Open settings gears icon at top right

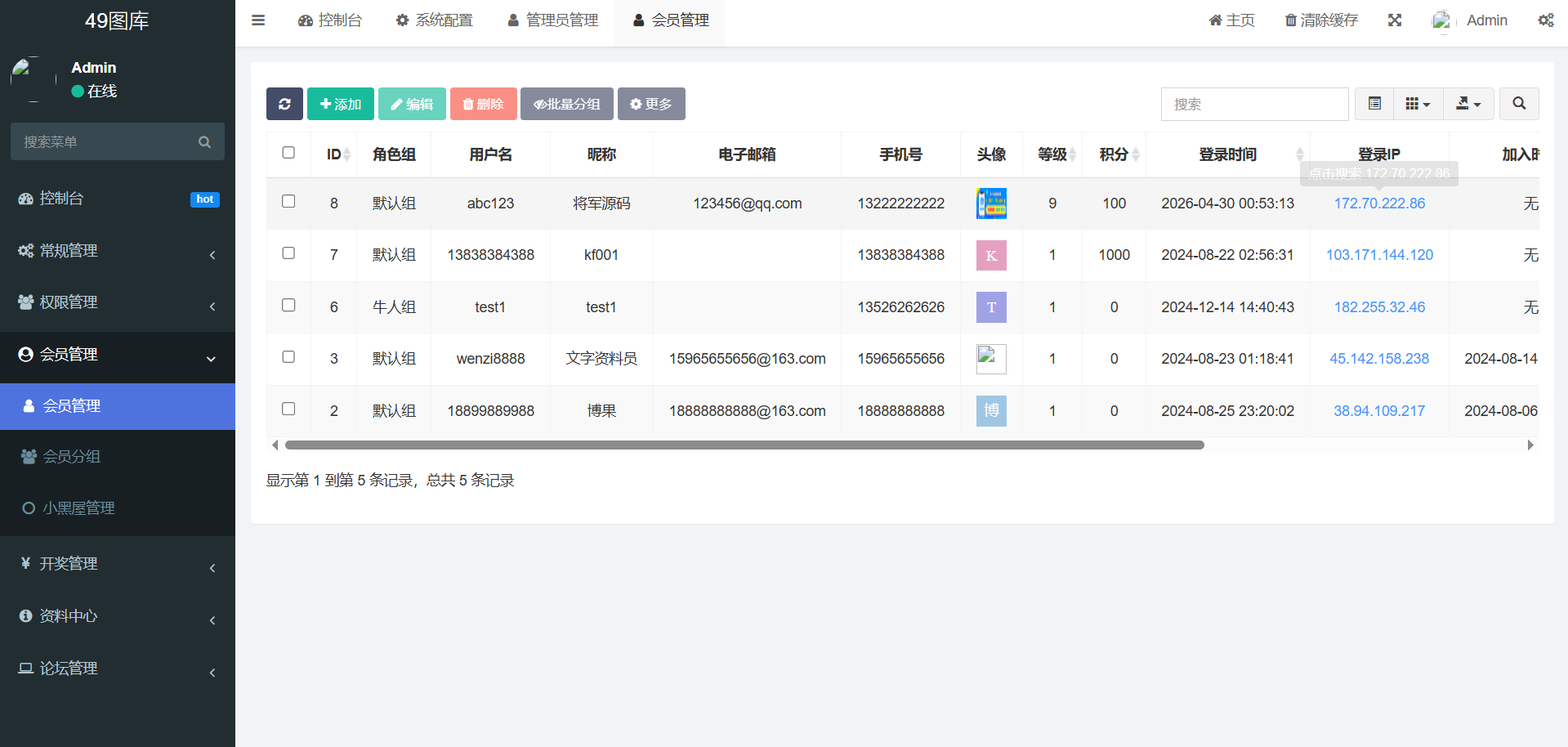click(x=1545, y=20)
